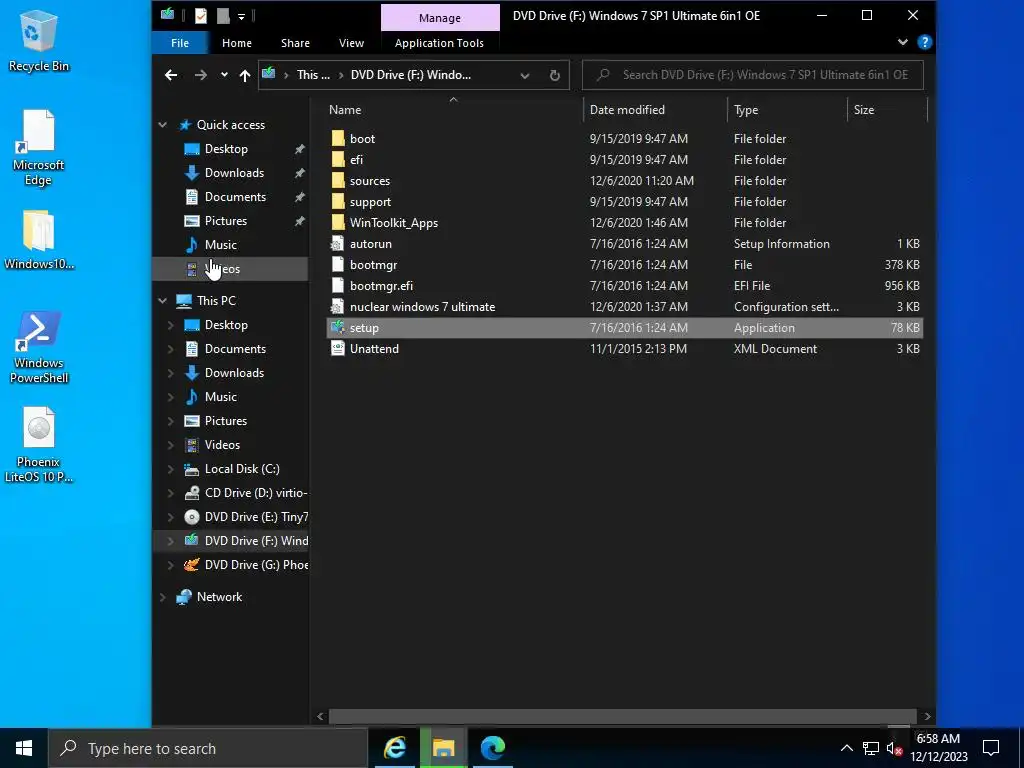Click This PC in the address breadcrumb

(x=313, y=75)
